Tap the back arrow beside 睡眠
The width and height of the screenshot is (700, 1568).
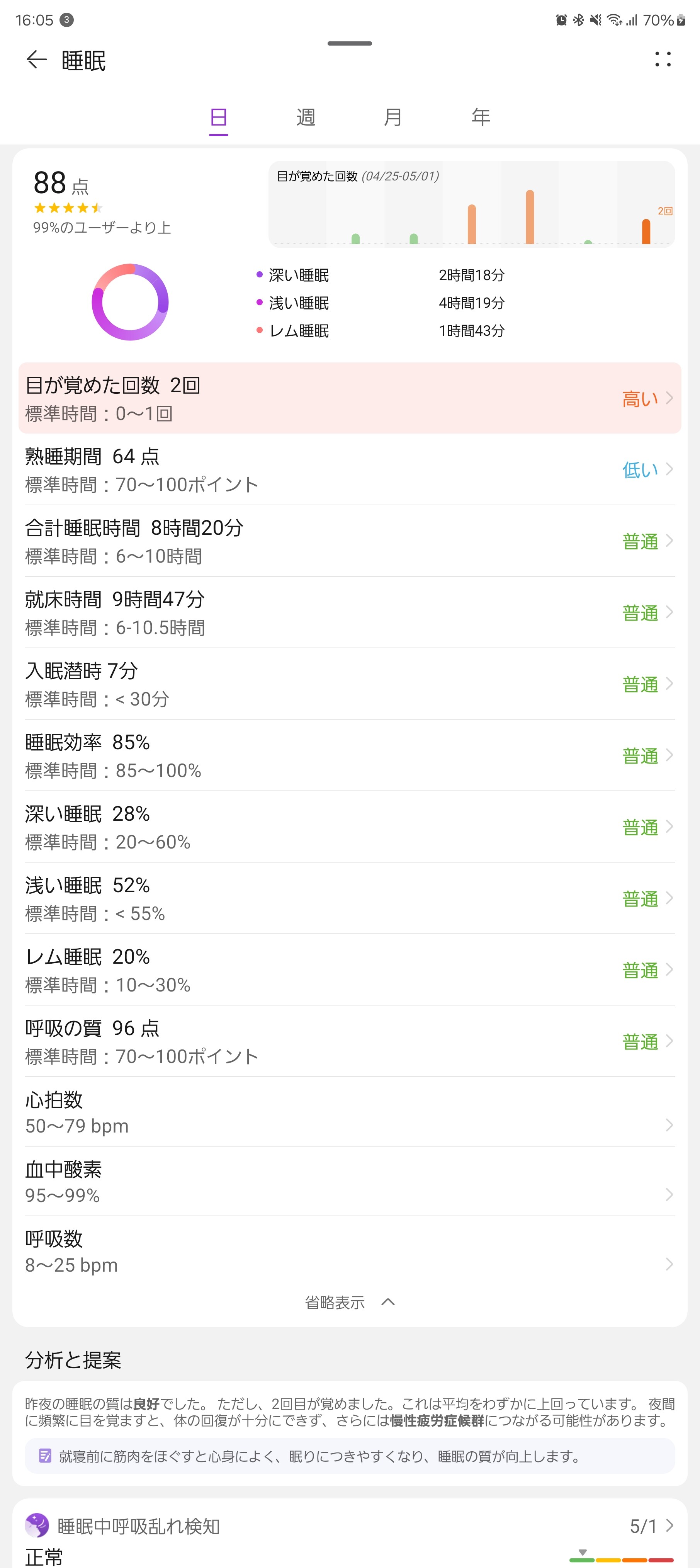tap(37, 60)
